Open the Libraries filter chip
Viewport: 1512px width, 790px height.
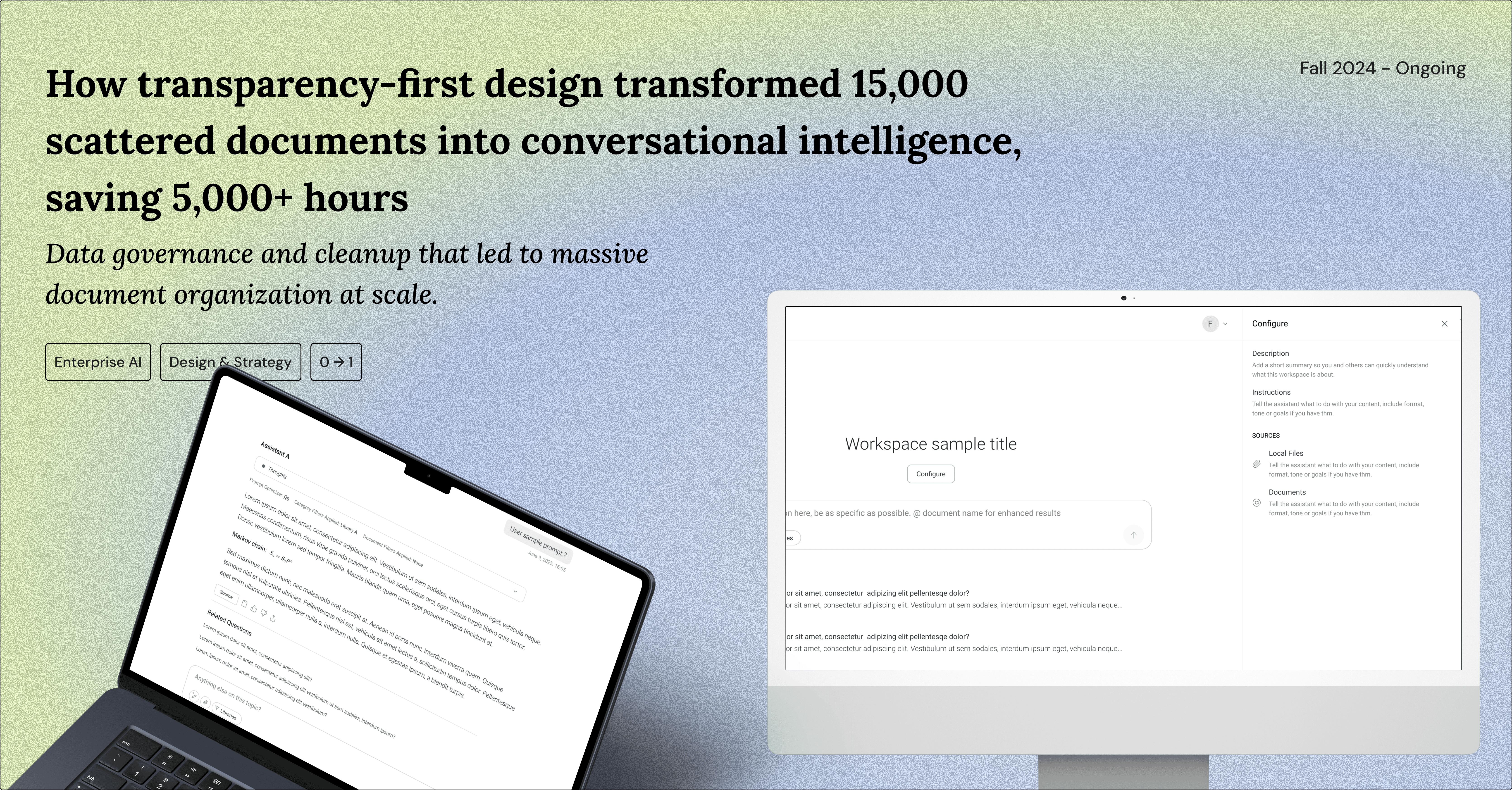pyautogui.click(x=227, y=714)
